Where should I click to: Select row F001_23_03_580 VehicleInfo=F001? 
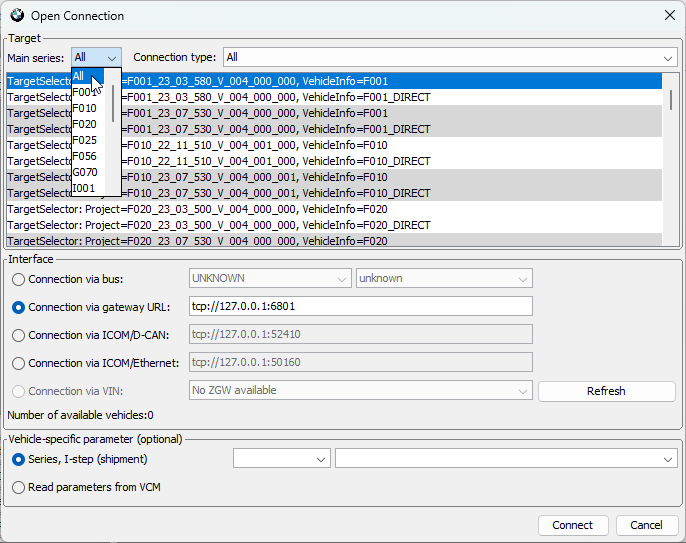click(x=334, y=81)
